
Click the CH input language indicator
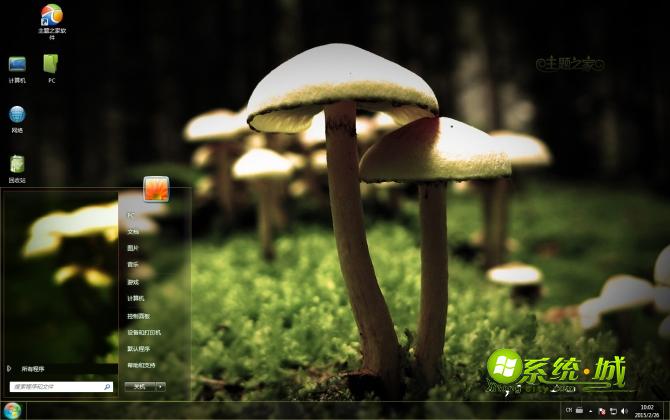pyautogui.click(x=569, y=410)
